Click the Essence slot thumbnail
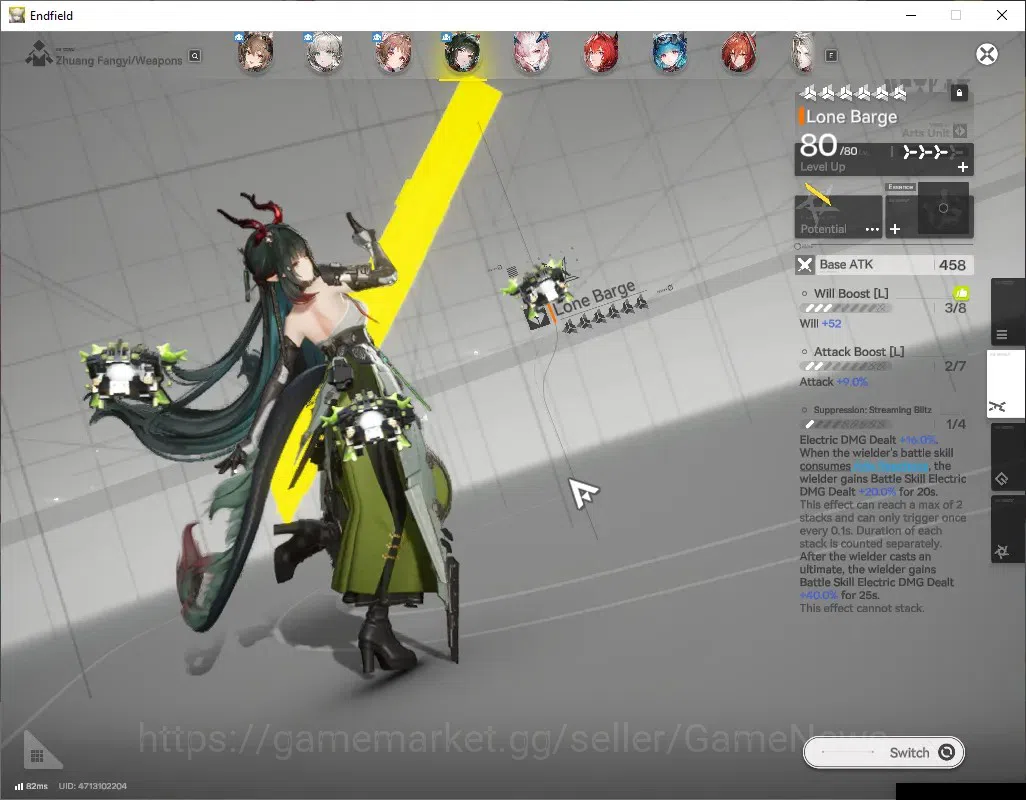This screenshot has width=1026, height=800. click(x=943, y=209)
